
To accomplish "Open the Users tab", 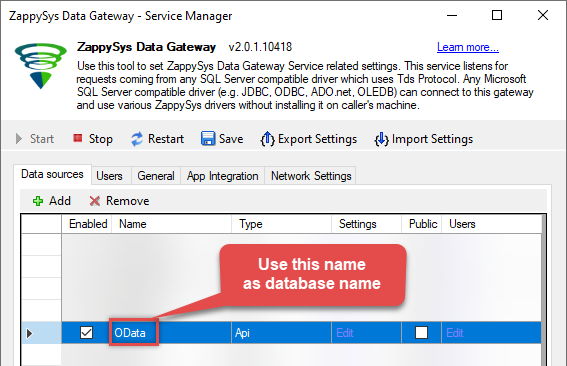I will click(109, 176).
